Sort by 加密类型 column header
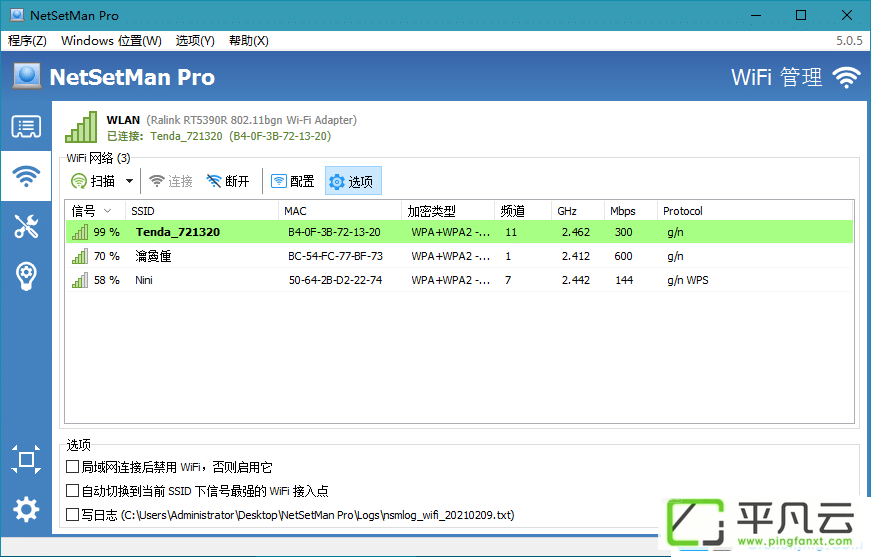Image resolution: width=871 pixels, height=557 pixels. pos(448,211)
